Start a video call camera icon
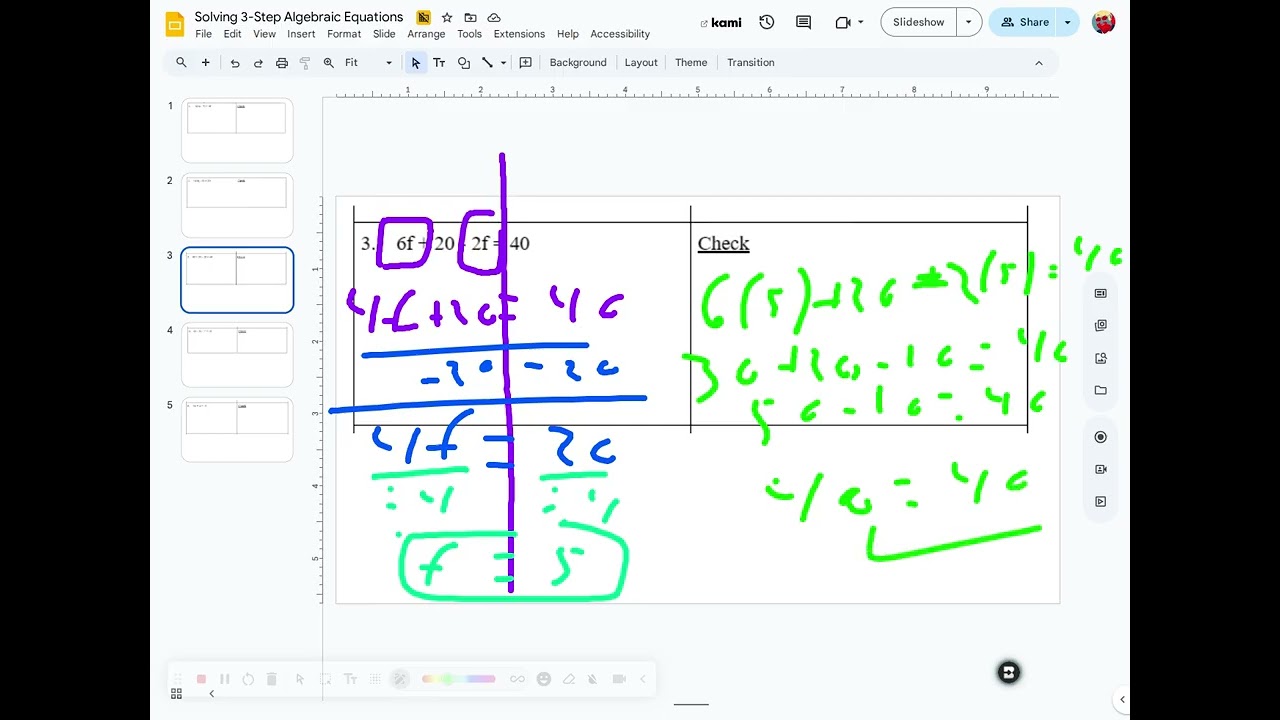This screenshot has width=1280, height=720. click(x=843, y=22)
